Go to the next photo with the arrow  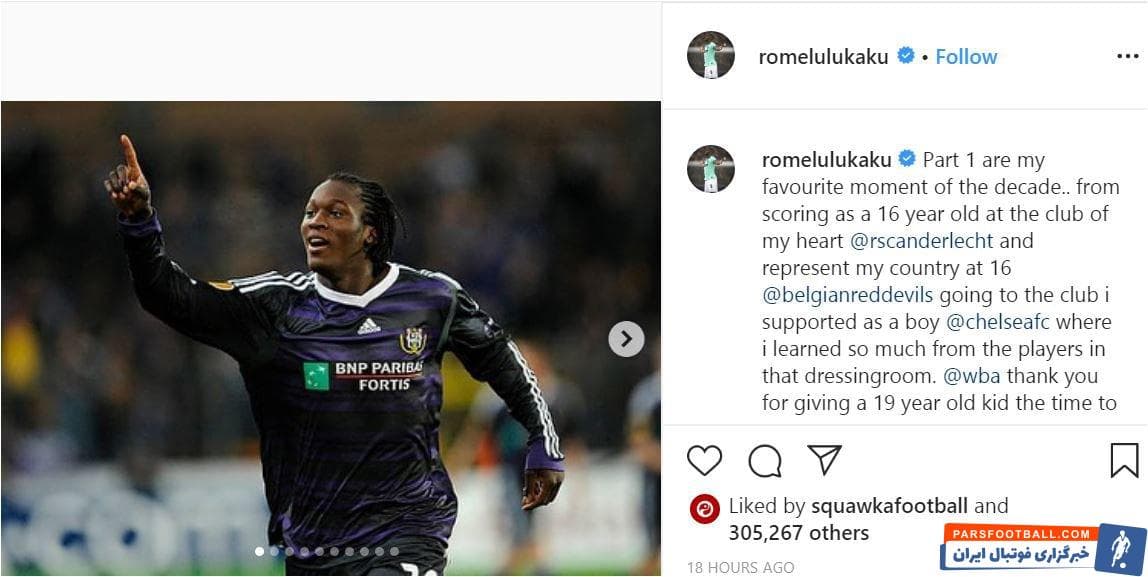626,339
